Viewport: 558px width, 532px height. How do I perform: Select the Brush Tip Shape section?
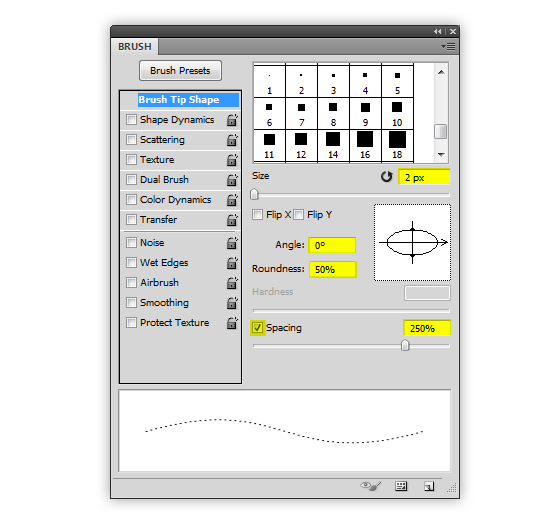click(x=180, y=100)
